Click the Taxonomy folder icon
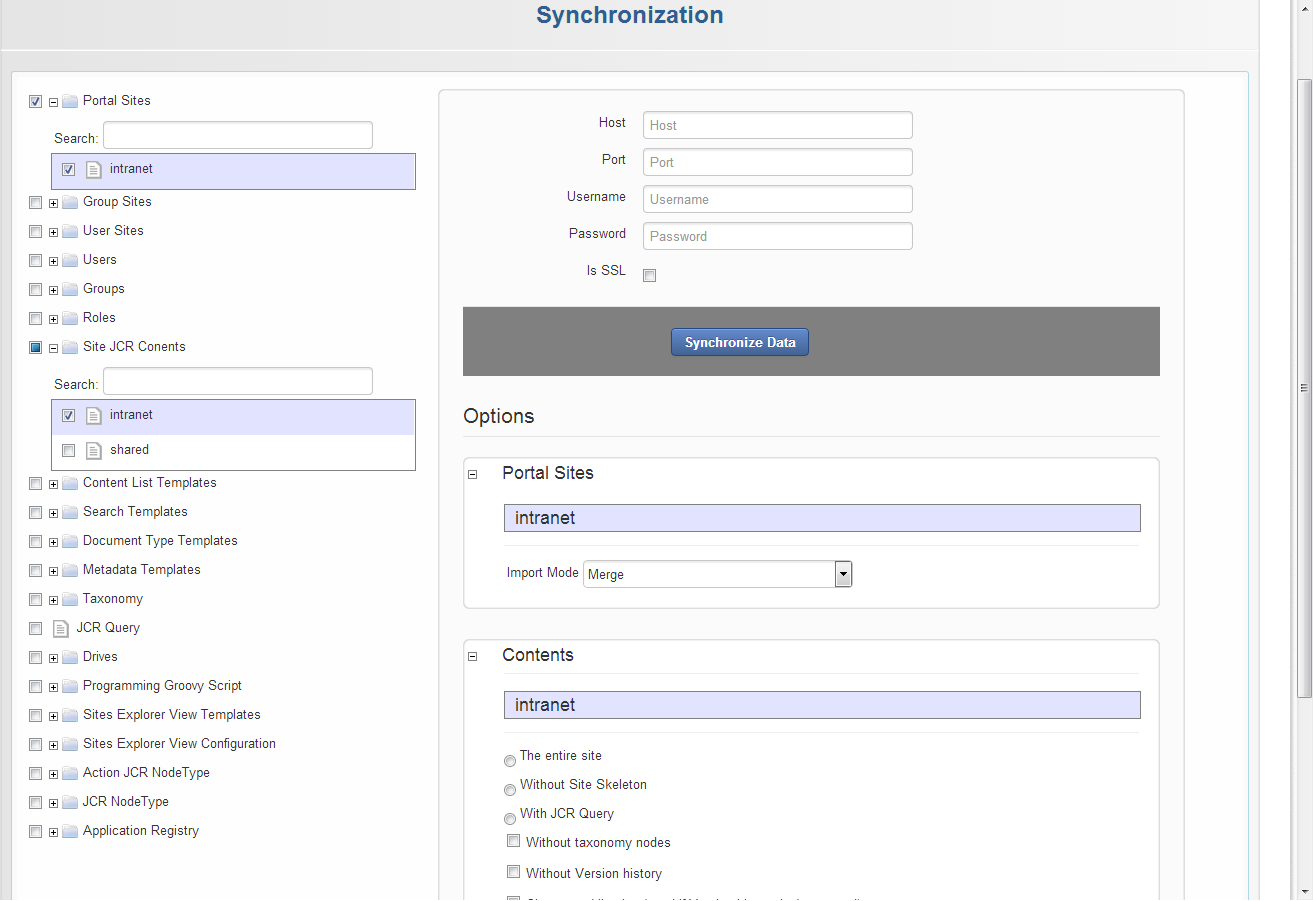 tap(70, 600)
